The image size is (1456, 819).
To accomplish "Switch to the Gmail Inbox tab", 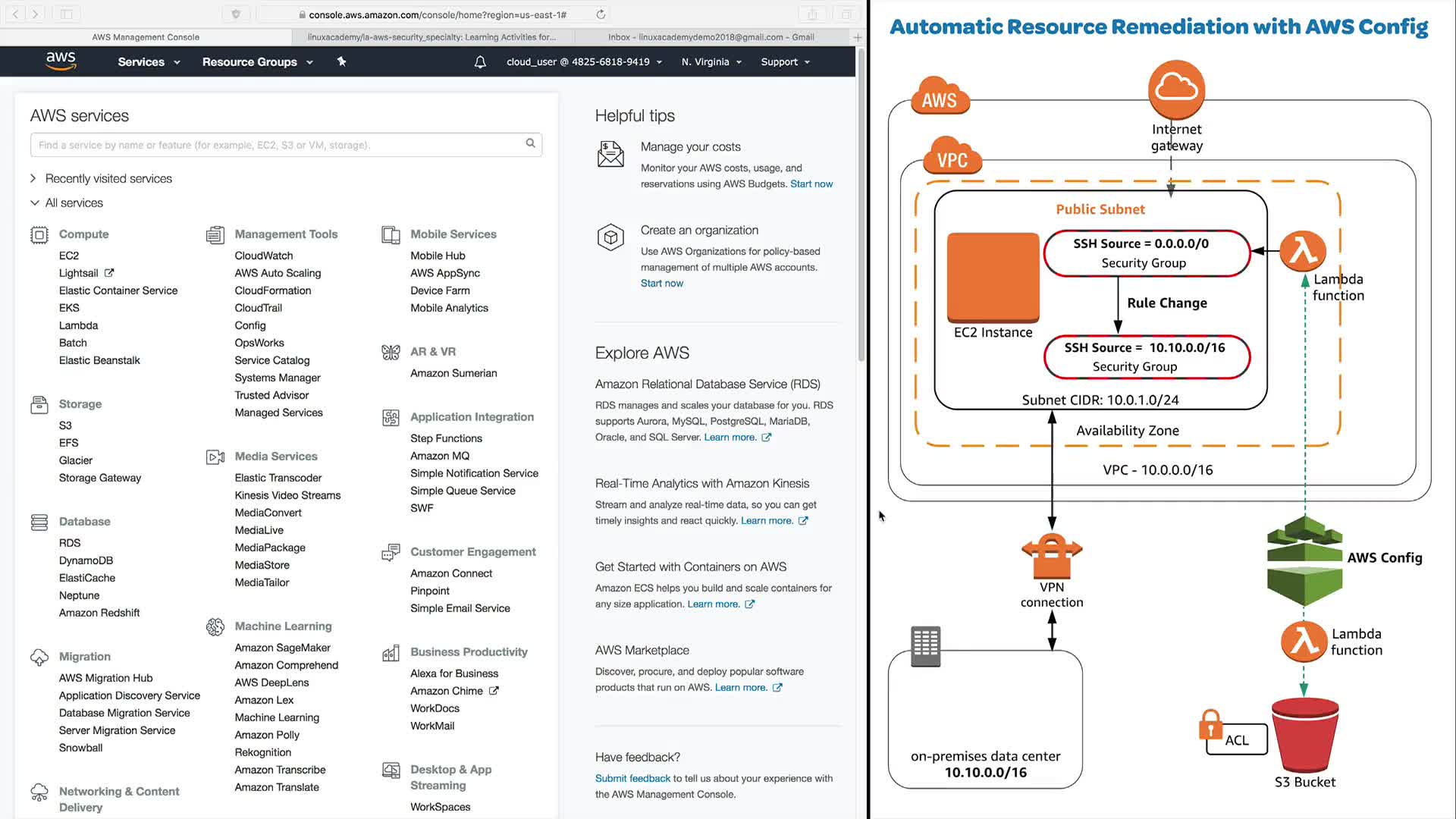I will 711,37.
